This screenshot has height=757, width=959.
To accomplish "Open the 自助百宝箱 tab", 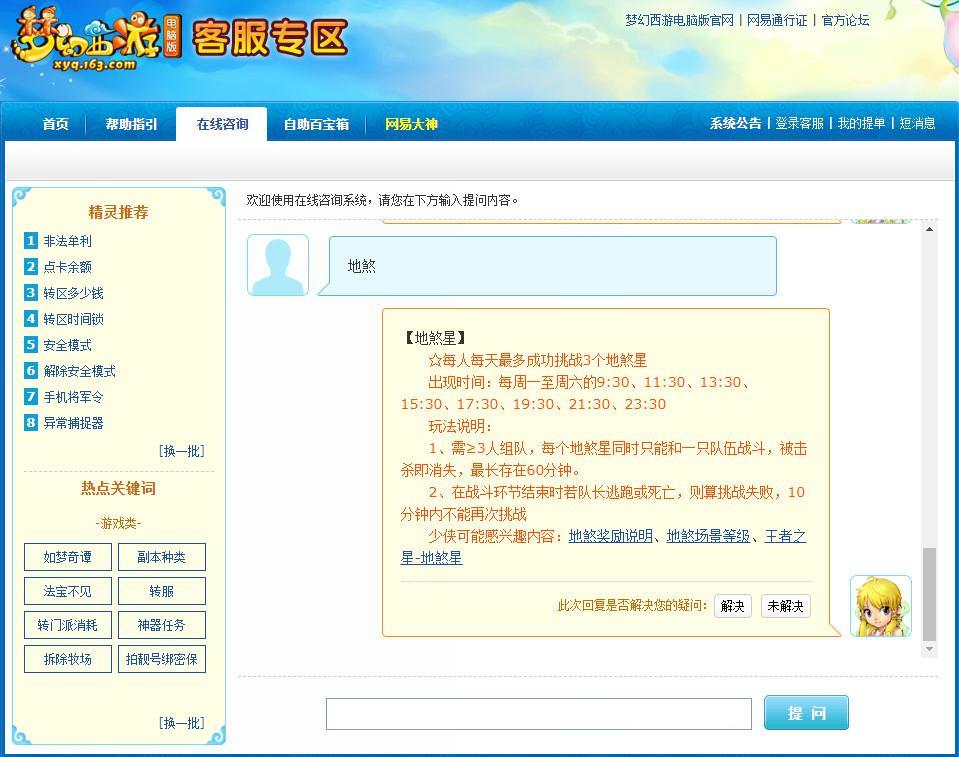I will pyautogui.click(x=316, y=125).
